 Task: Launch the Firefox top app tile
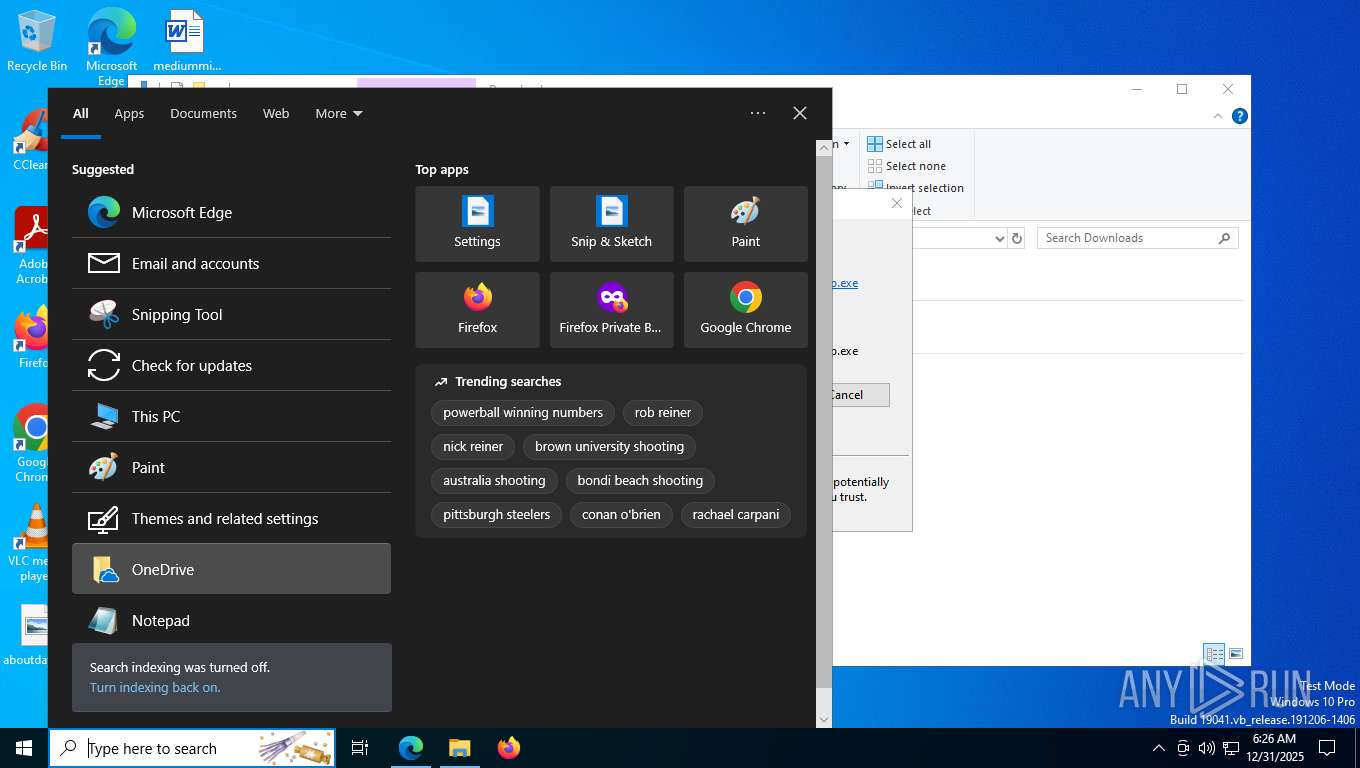(477, 310)
